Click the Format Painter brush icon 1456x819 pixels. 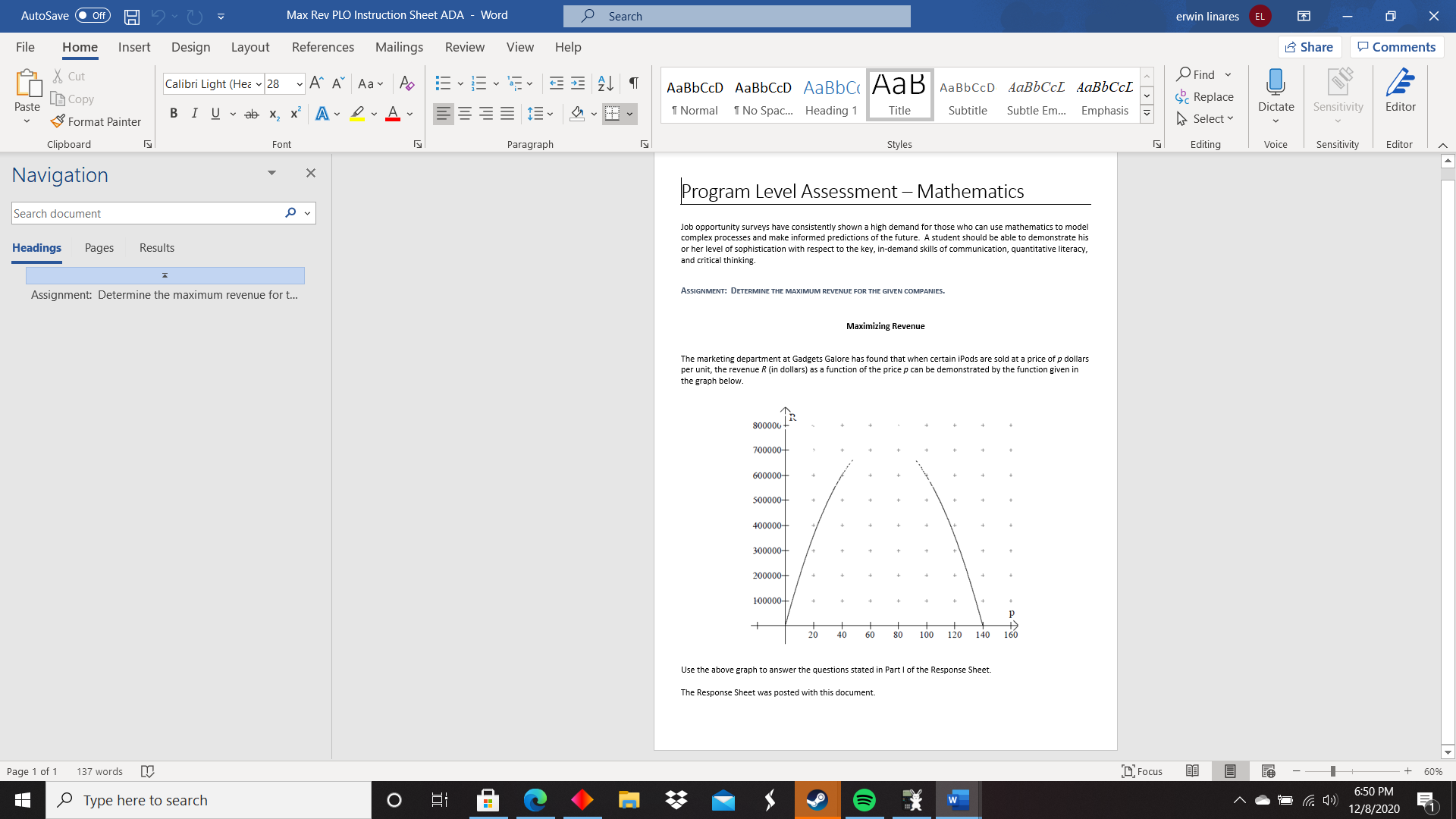58,121
